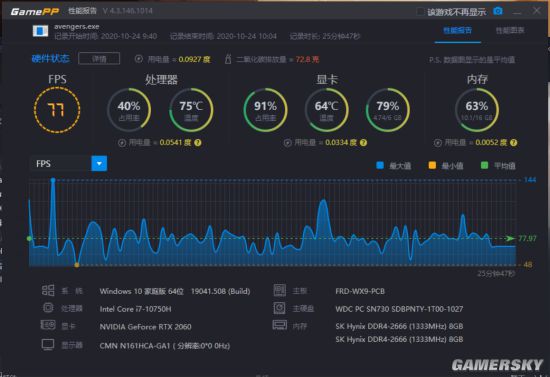Toggle the green 平均值 legend swatch
Screen dimensions: 550x377
click(x=484, y=165)
